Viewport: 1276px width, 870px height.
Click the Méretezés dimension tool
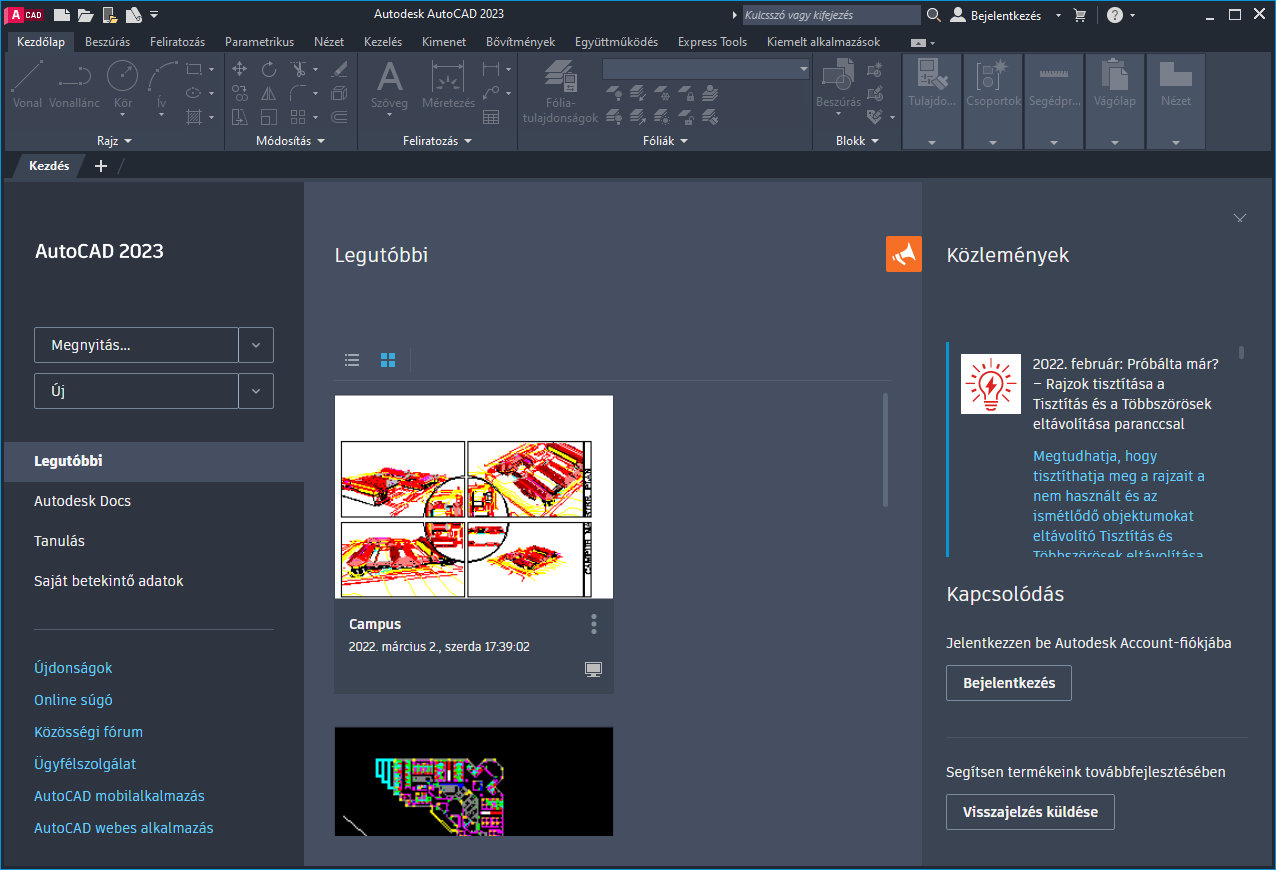click(448, 84)
